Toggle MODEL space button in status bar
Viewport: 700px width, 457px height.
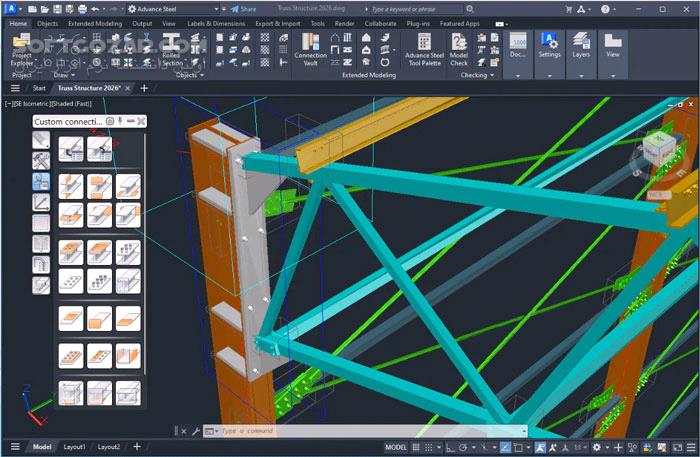tap(396, 447)
